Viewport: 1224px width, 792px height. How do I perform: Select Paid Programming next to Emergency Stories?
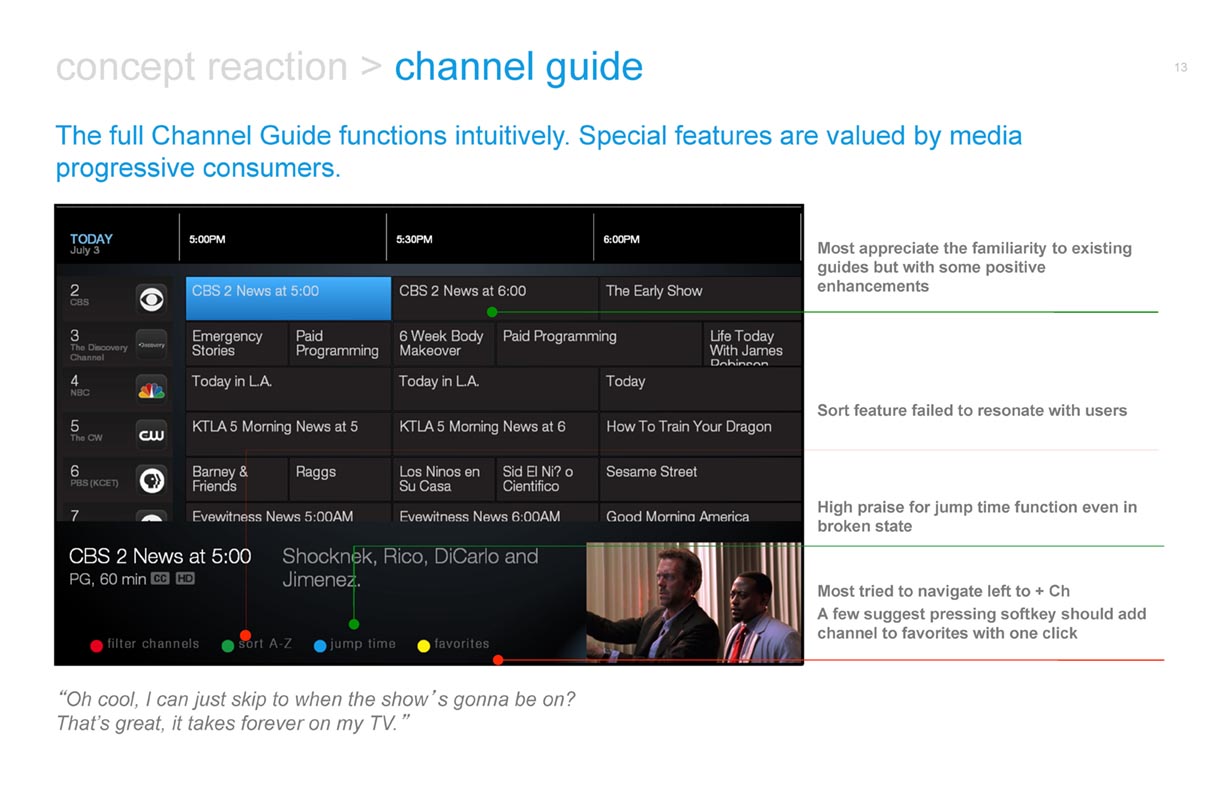click(340, 343)
